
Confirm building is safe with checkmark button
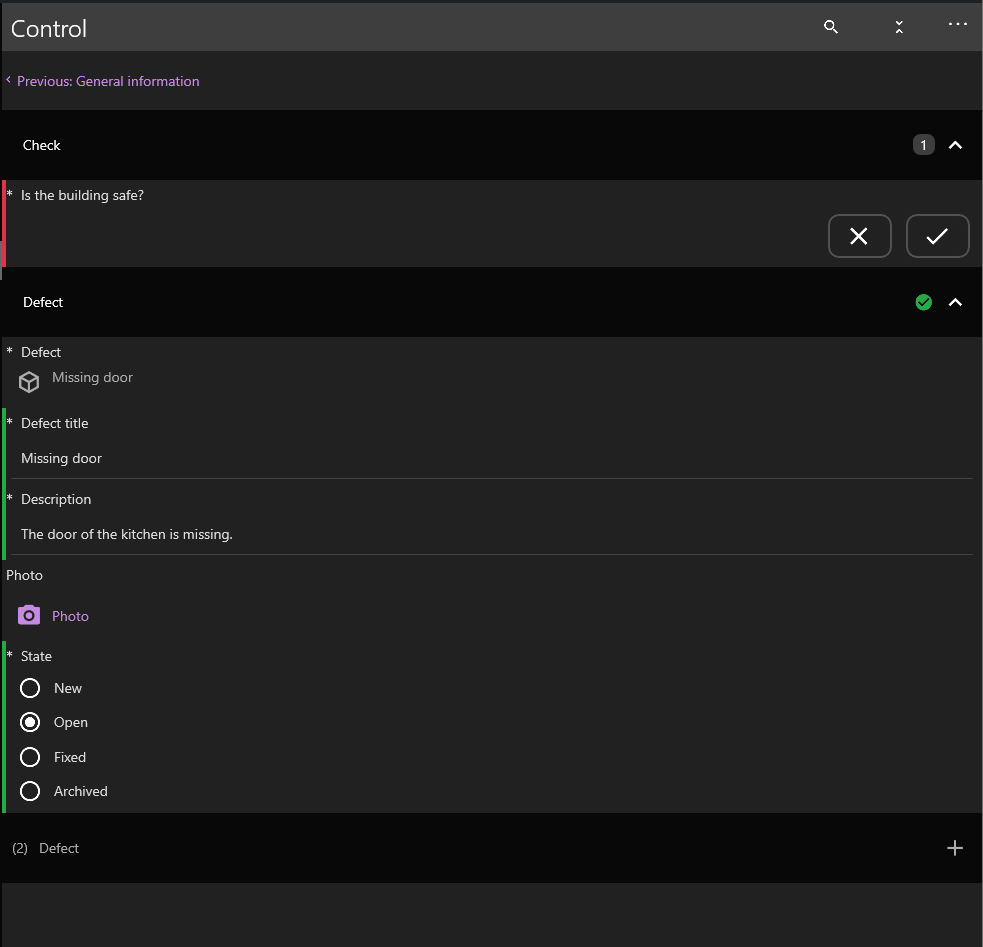937,236
